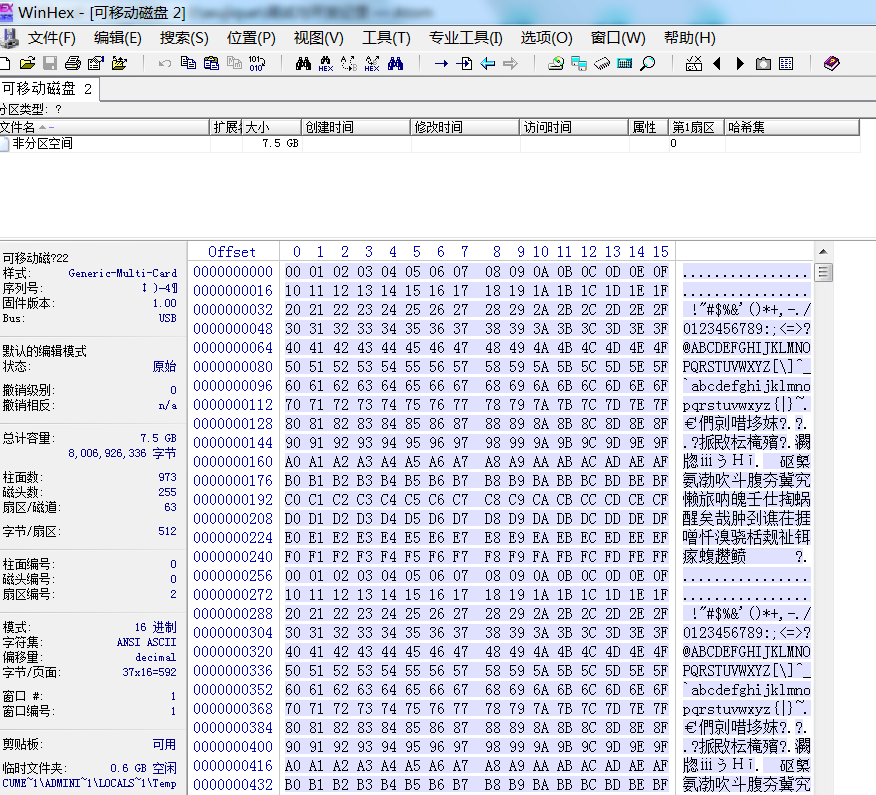The width and height of the screenshot is (876, 795).
Task: Open RAM with the memory chip icon
Action: tap(602, 64)
